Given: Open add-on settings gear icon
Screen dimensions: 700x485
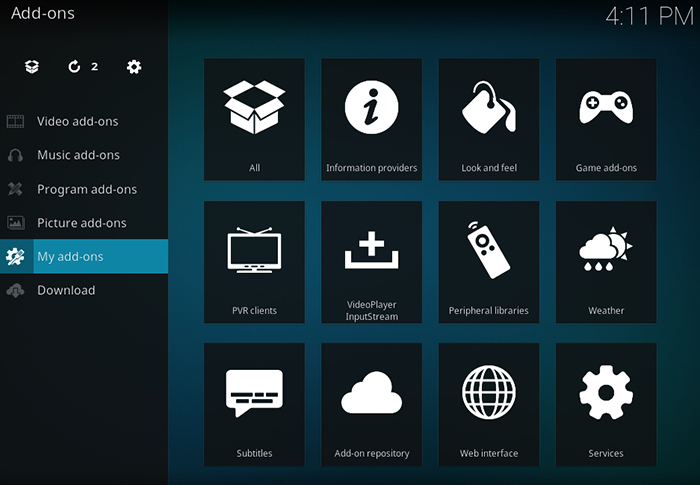Looking at the screenshot, I should (134, 67).
